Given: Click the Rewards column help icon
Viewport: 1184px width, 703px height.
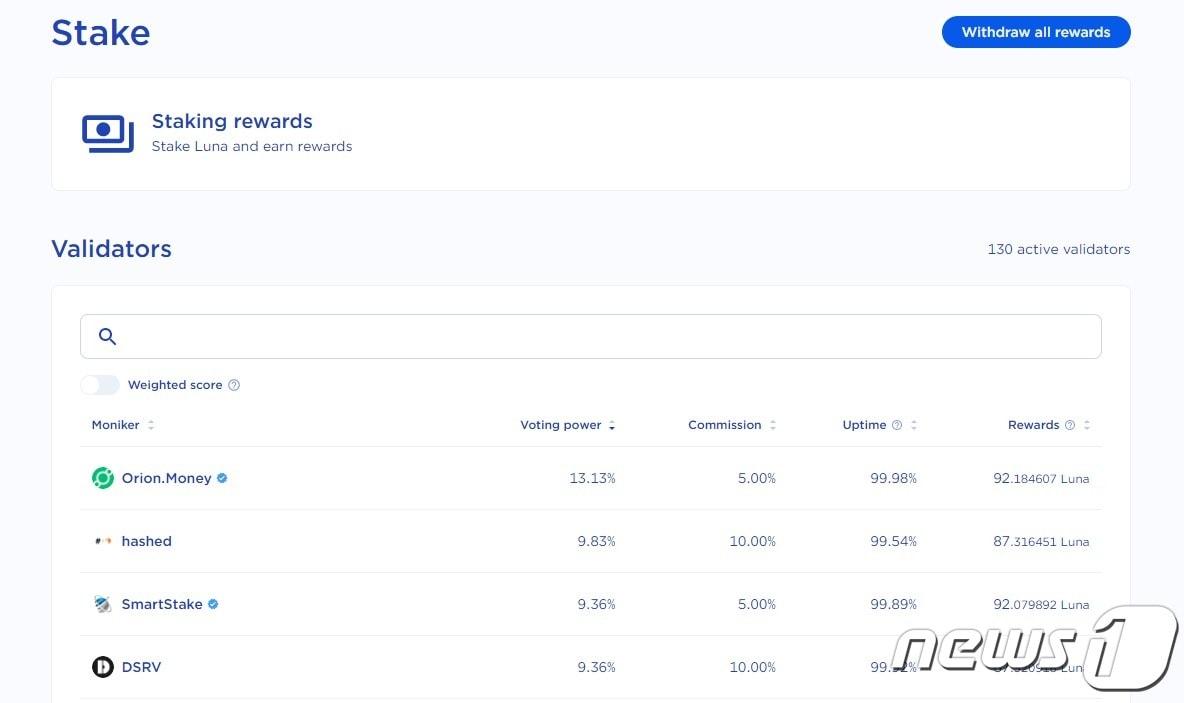Looking at the screenshot, I should click(x=1070, y=425).
